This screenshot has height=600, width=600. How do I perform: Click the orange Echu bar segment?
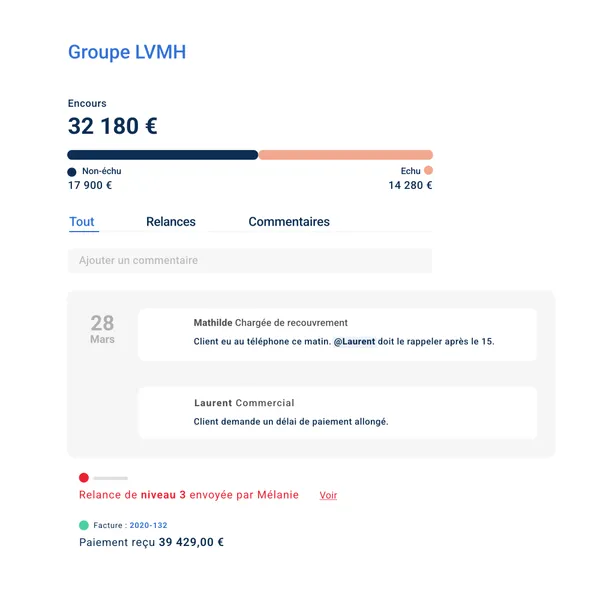pyautogui.click(x=345, y=155)
